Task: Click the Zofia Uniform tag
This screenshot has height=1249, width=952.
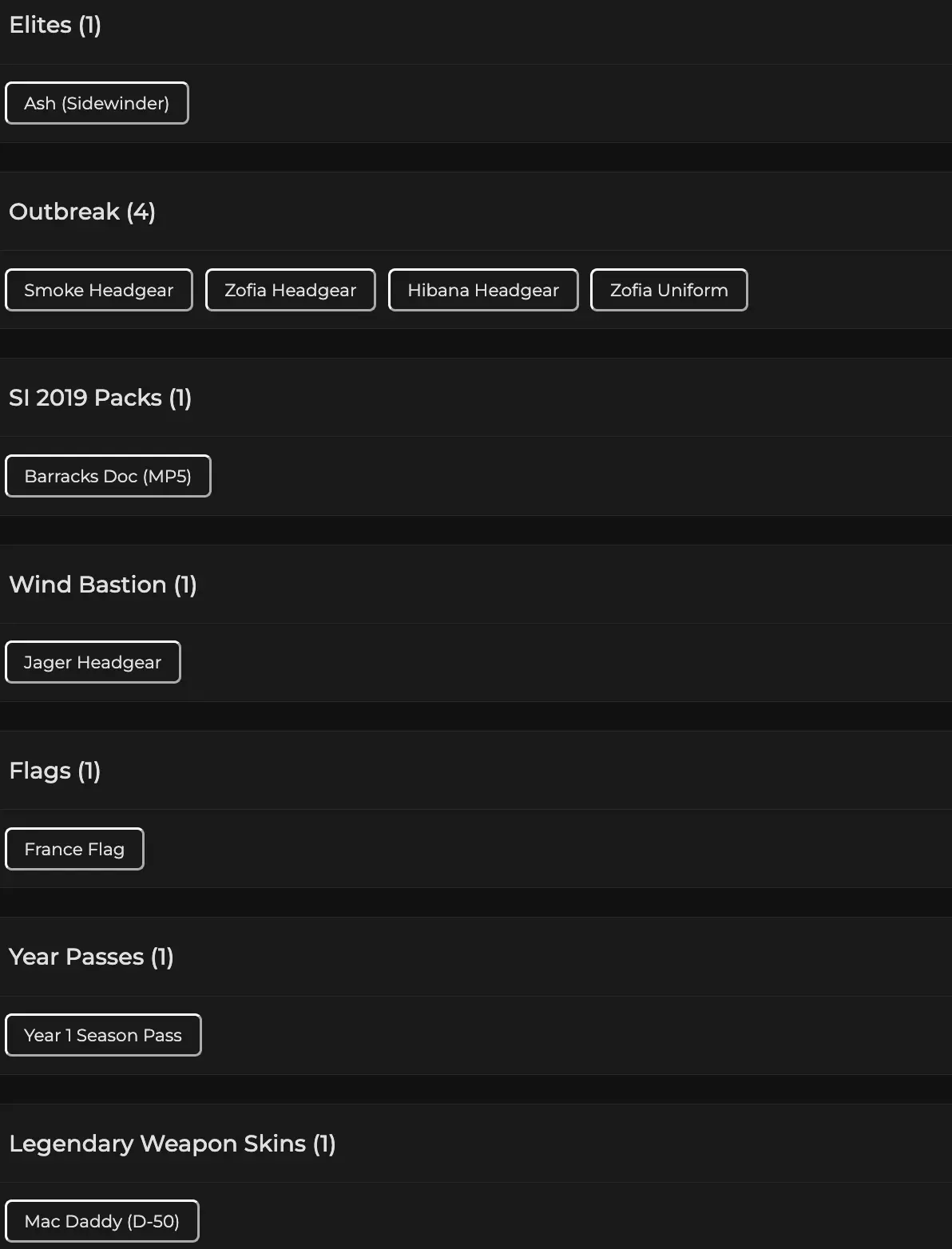Action: pos(669,290)
